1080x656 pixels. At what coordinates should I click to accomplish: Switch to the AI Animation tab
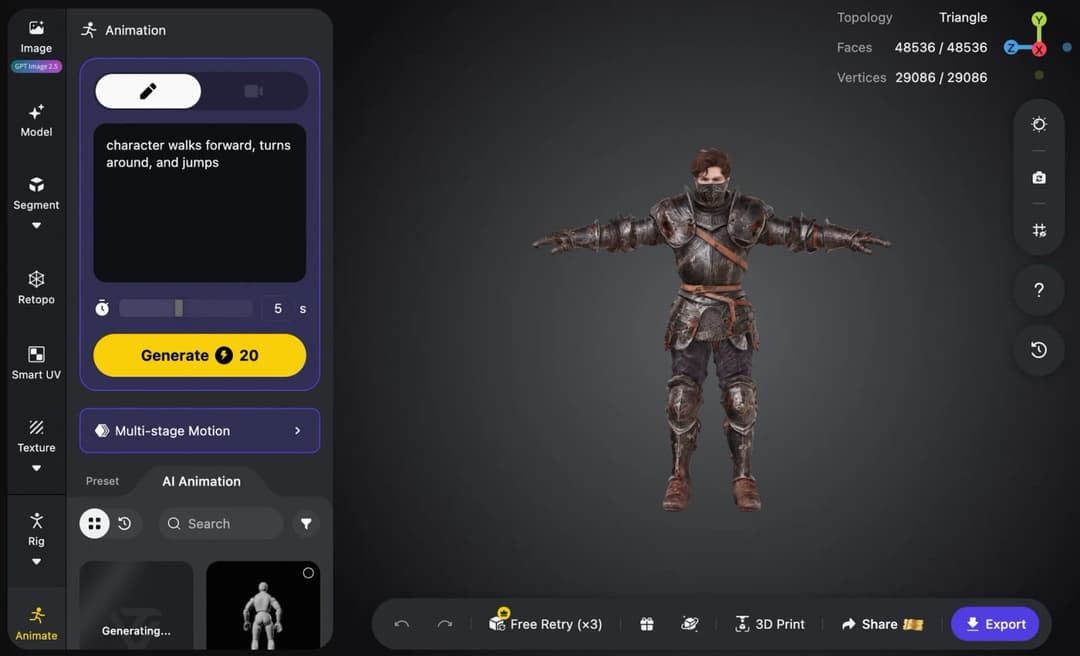201,481
